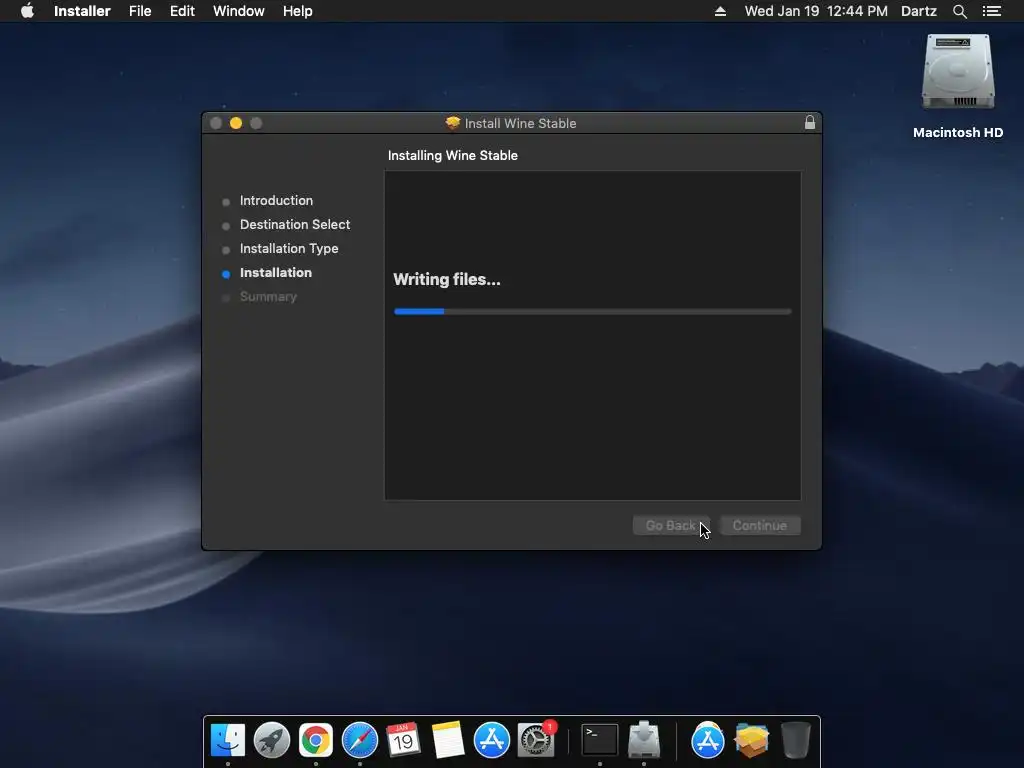The image size is (1024, 768).
Task: Click the Writing files progress bar
Action: tap(592, 312)
